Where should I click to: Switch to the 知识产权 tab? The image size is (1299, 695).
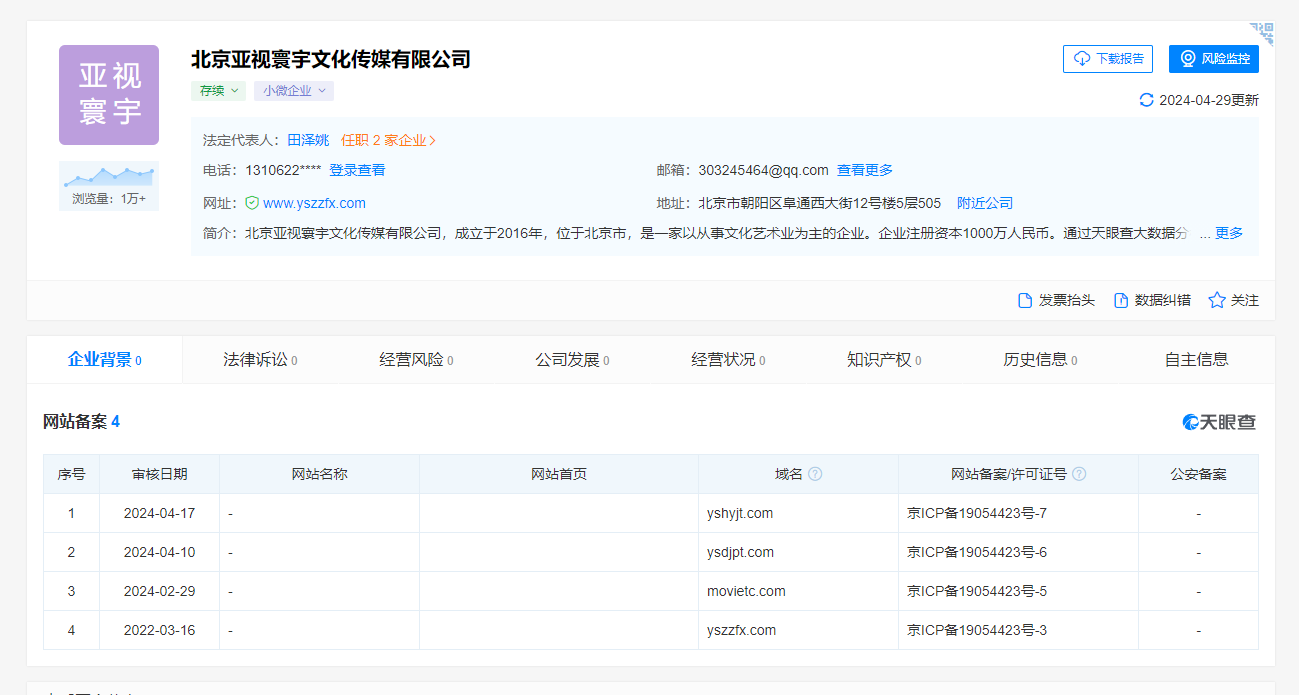tap(884, 360)
